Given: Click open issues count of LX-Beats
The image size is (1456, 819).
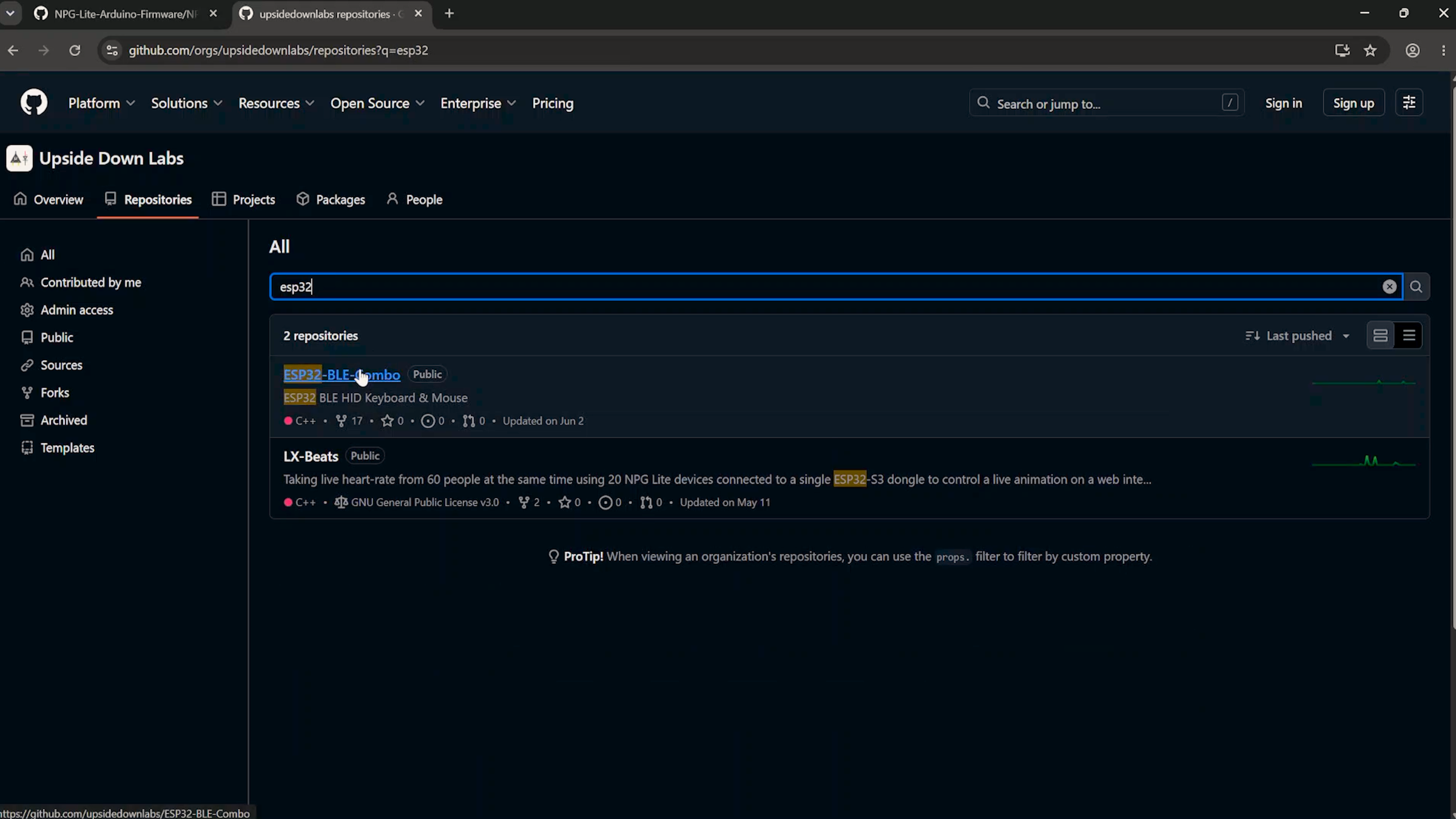Looking at the screenshot, I should pos(610,502).
